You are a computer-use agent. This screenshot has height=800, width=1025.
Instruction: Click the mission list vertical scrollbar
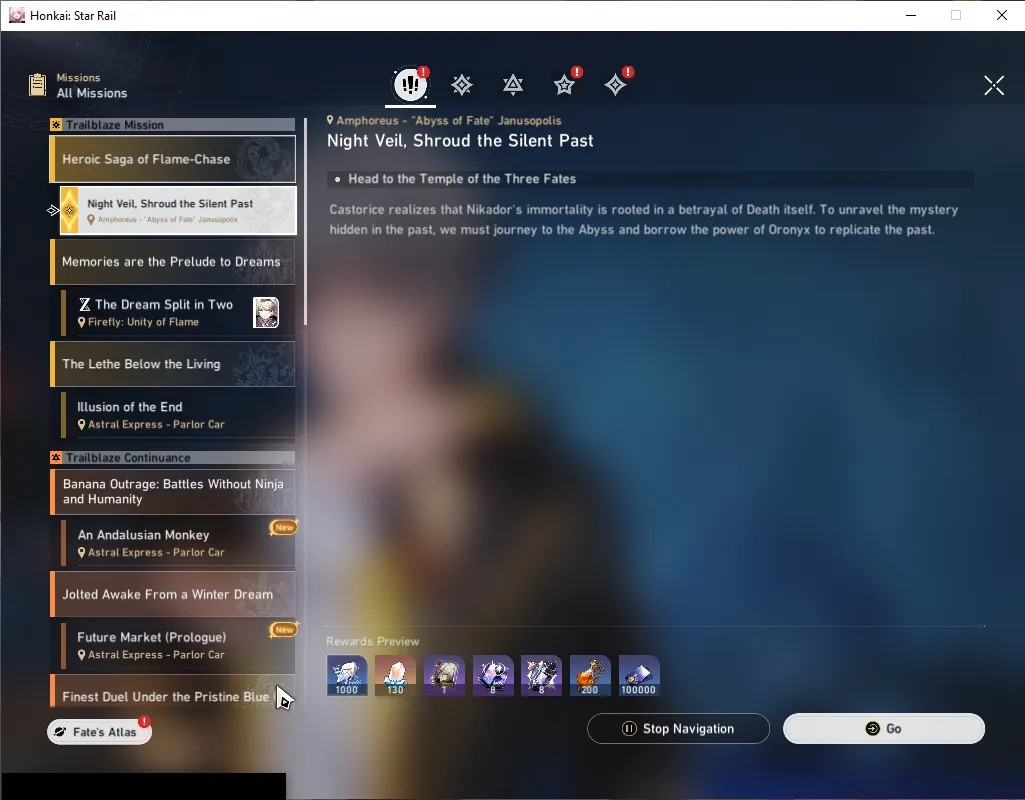click(305, 222)
